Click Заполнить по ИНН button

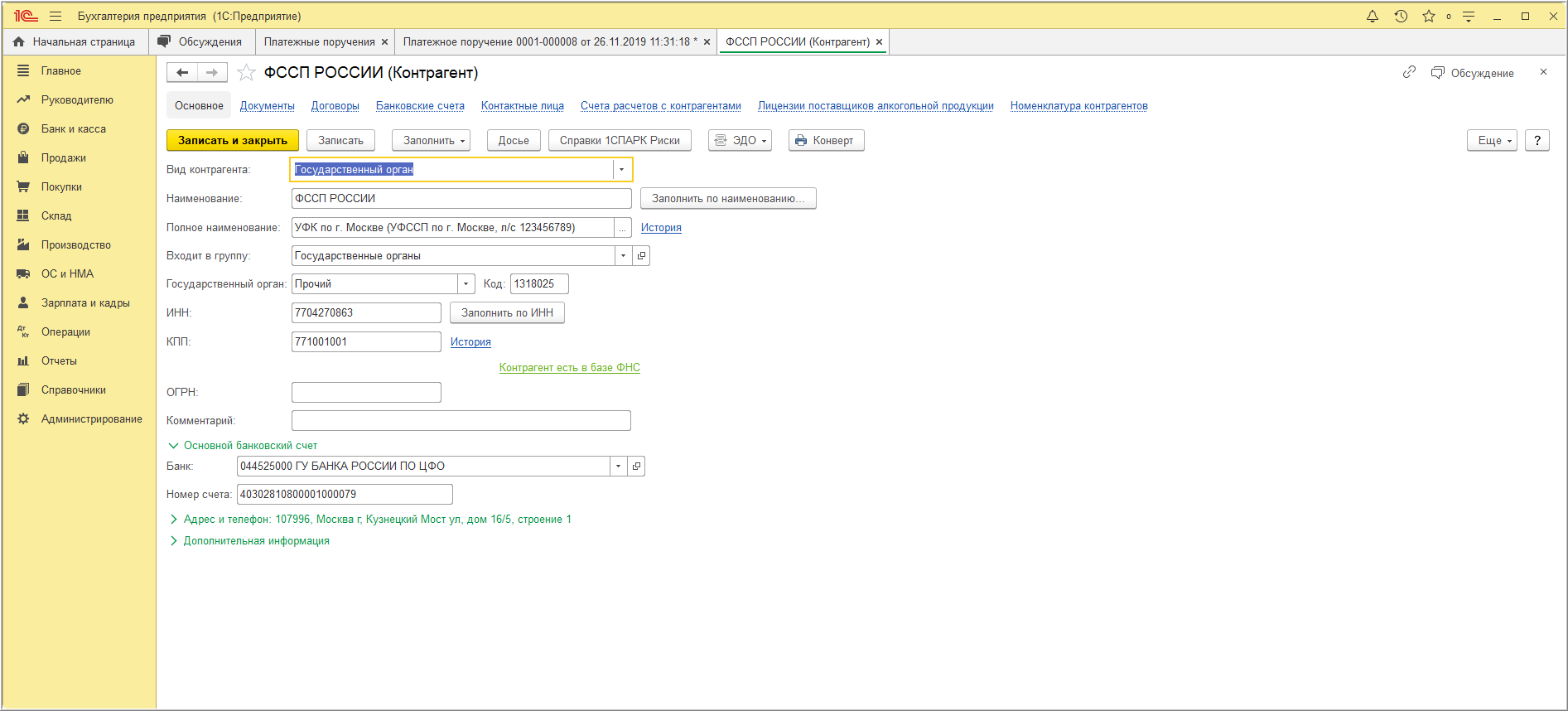click(507, 313)
